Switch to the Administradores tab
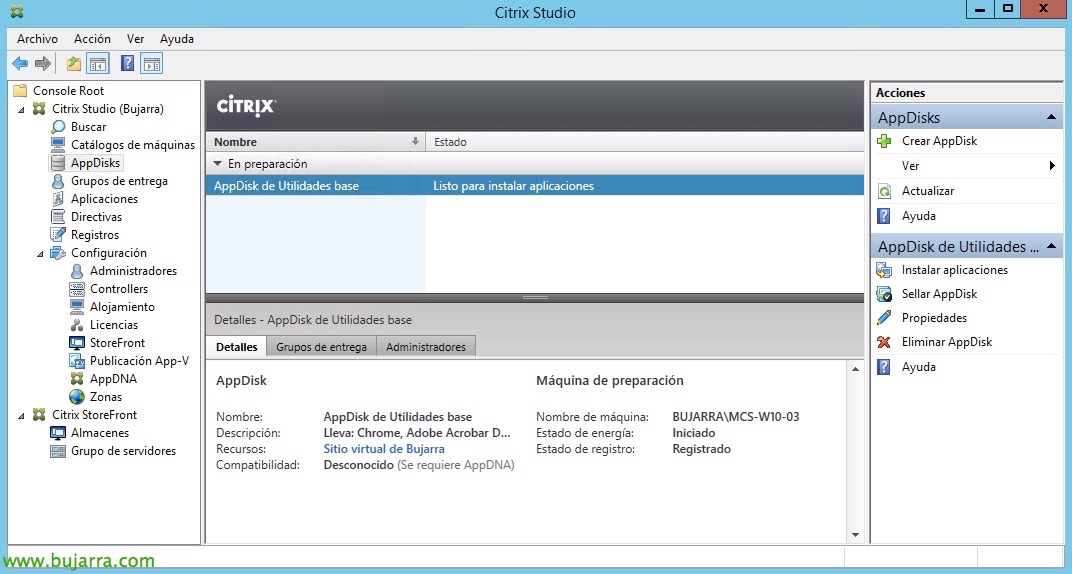Viewport: 1072px width, 574px height. [425, 347]
